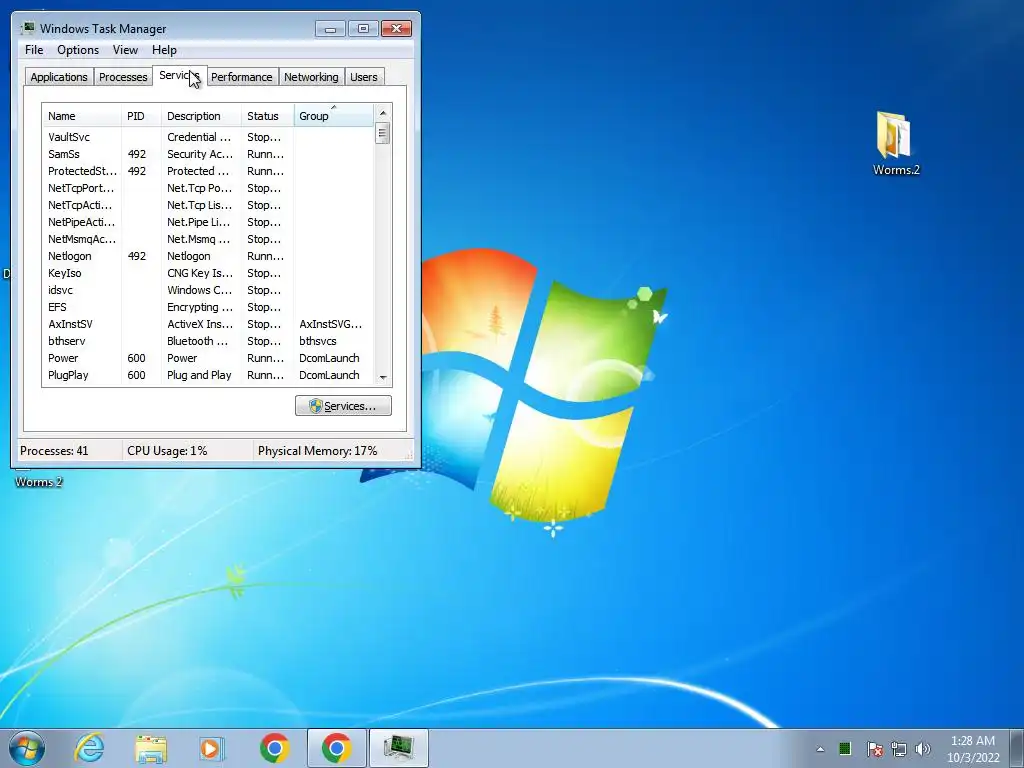Open the Help menu
This screenshot has height=768, width=1024.
point(164,50)
